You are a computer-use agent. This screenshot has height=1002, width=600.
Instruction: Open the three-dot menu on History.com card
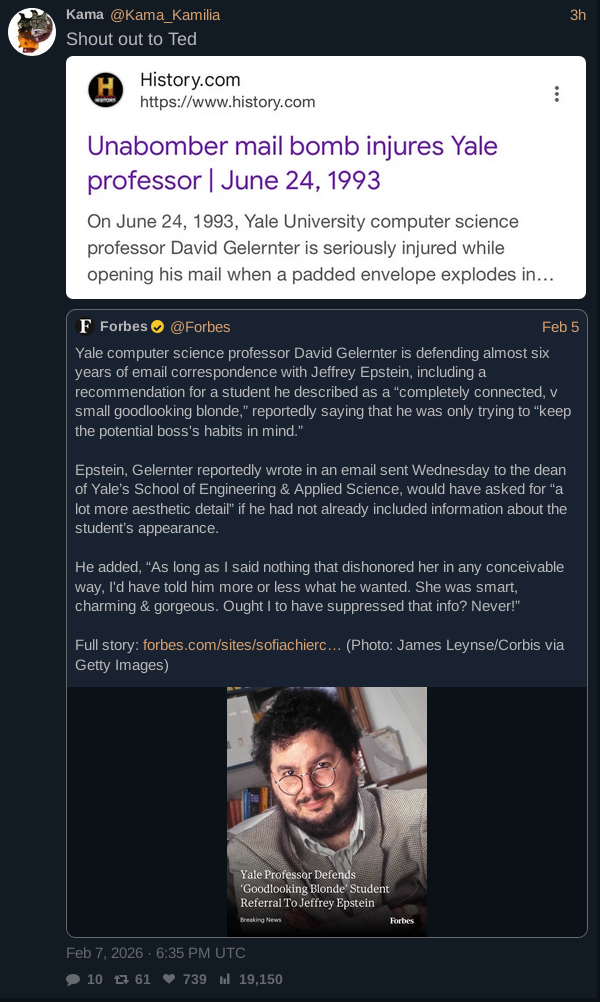point(557,93)
